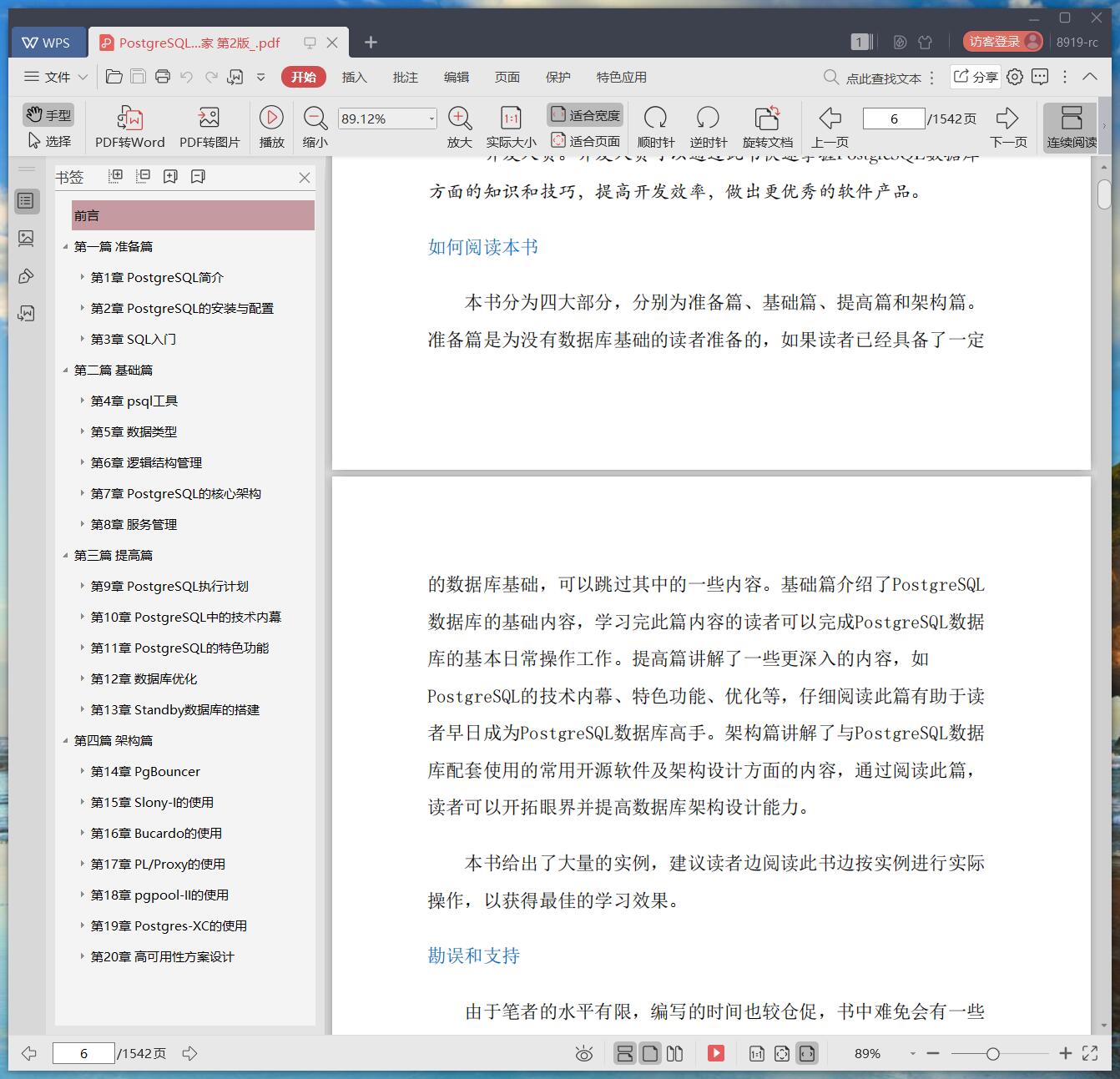Click the open file folder icon
1120x1079 pixels.
[114, 77]
